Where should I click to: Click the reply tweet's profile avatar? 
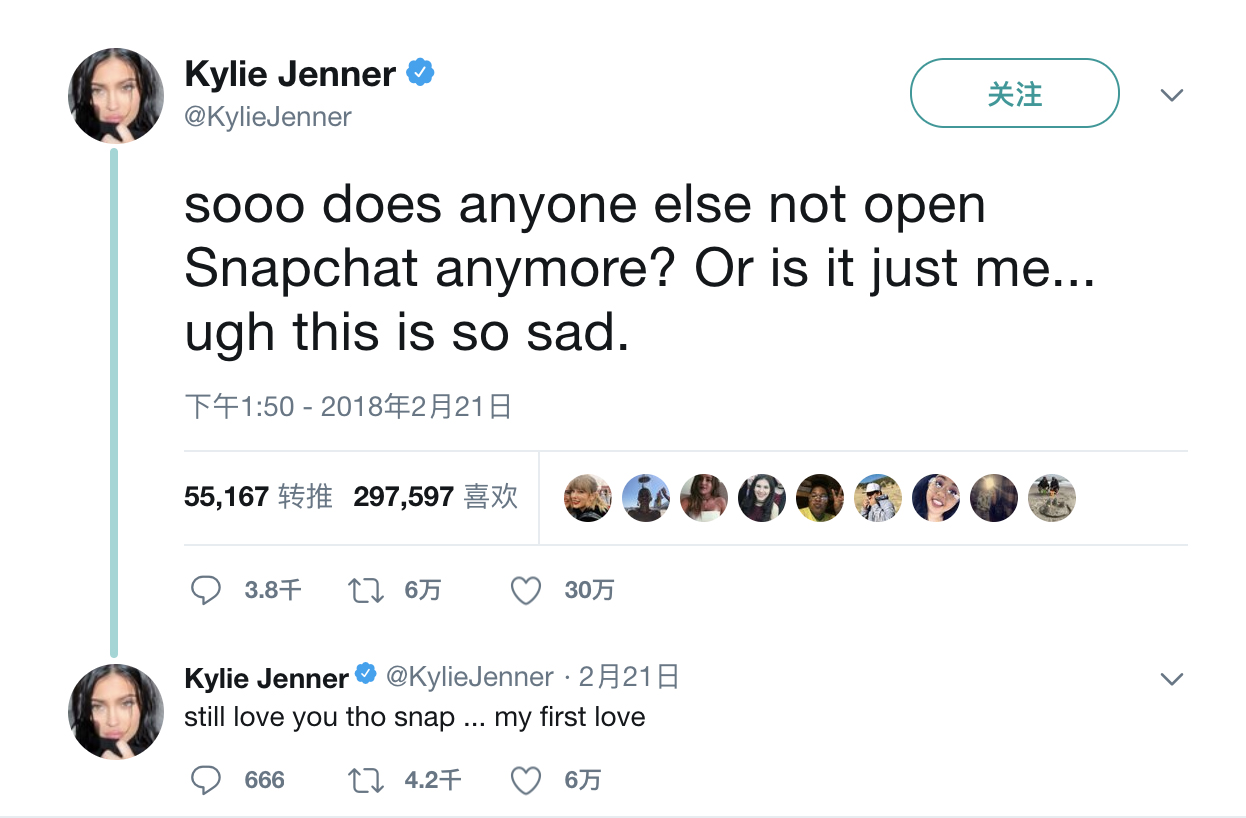coord(115,711)
